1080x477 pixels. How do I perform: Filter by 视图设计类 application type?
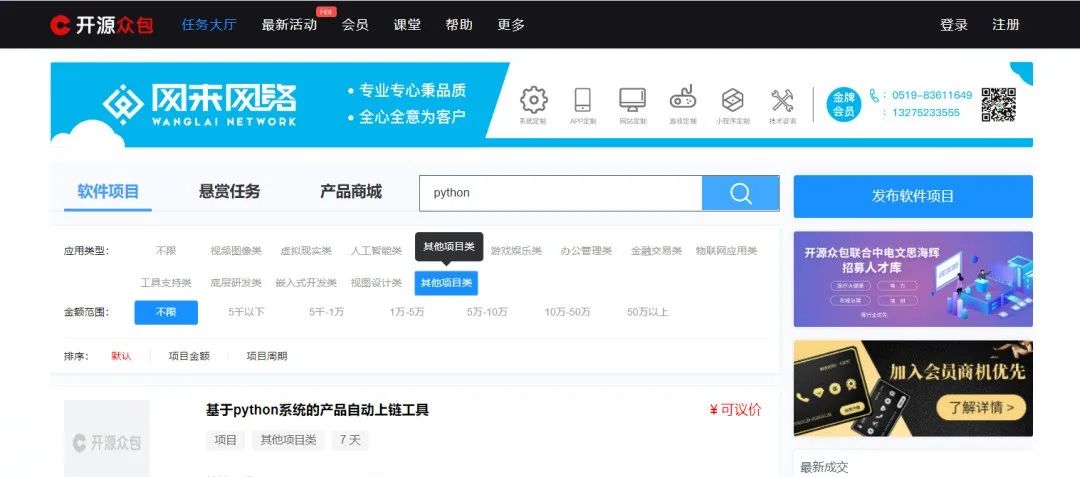(376, 283)
